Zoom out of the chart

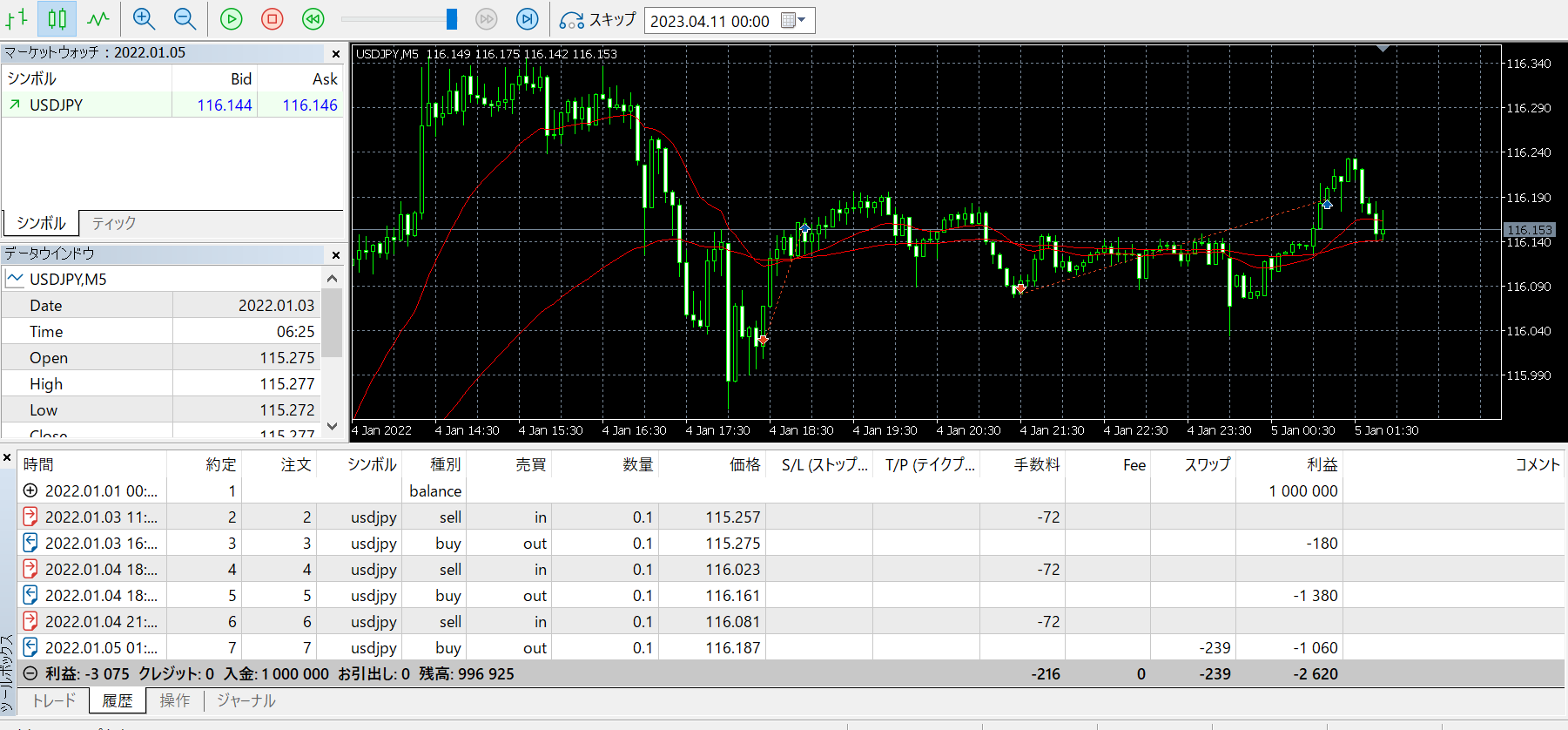(x=185, y=18)
